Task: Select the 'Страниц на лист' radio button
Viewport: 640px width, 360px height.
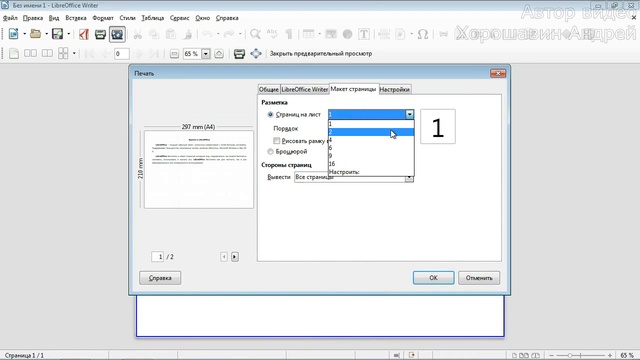Action: pyautogui.click(x=270, y=115)
